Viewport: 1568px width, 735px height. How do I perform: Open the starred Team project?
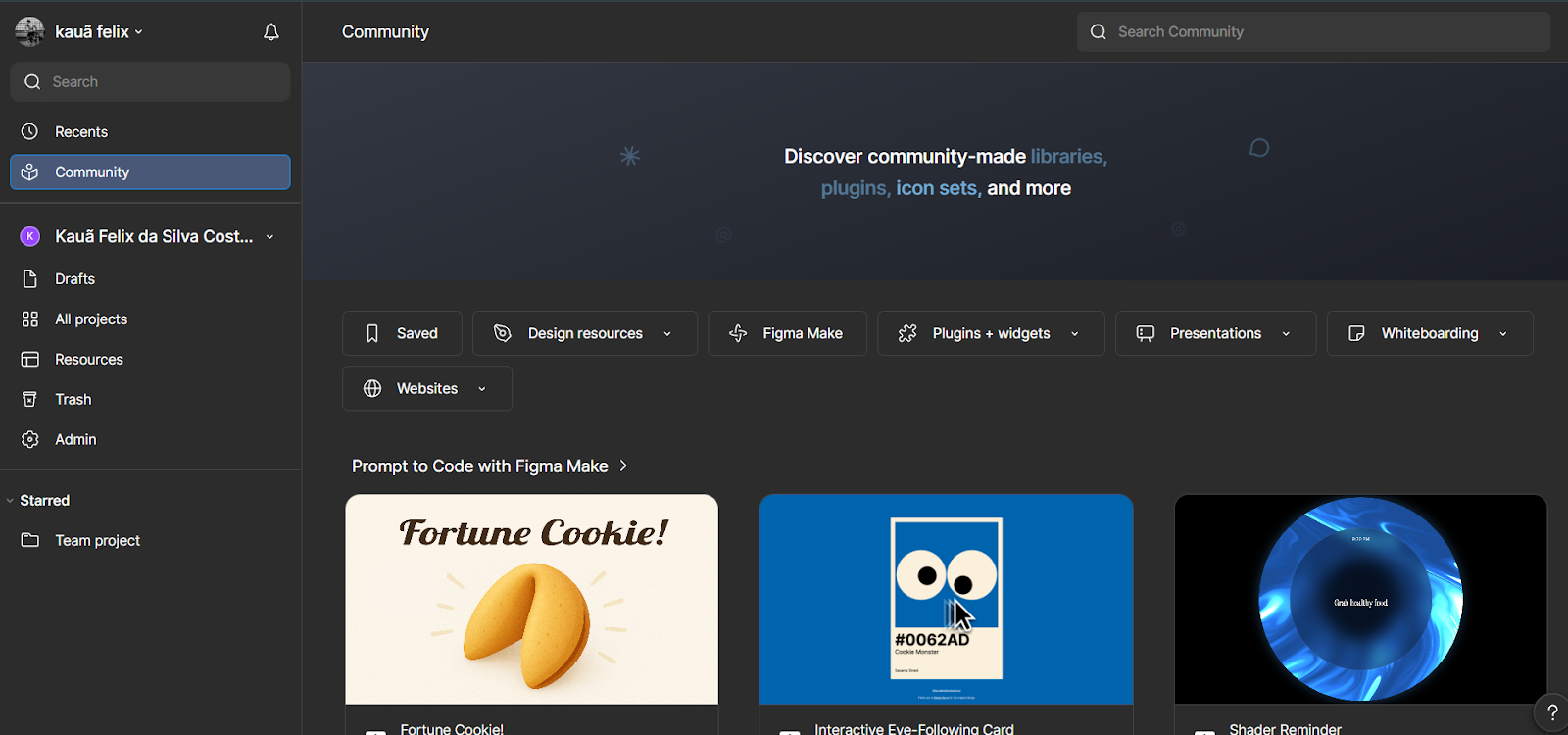click(150, 541)
